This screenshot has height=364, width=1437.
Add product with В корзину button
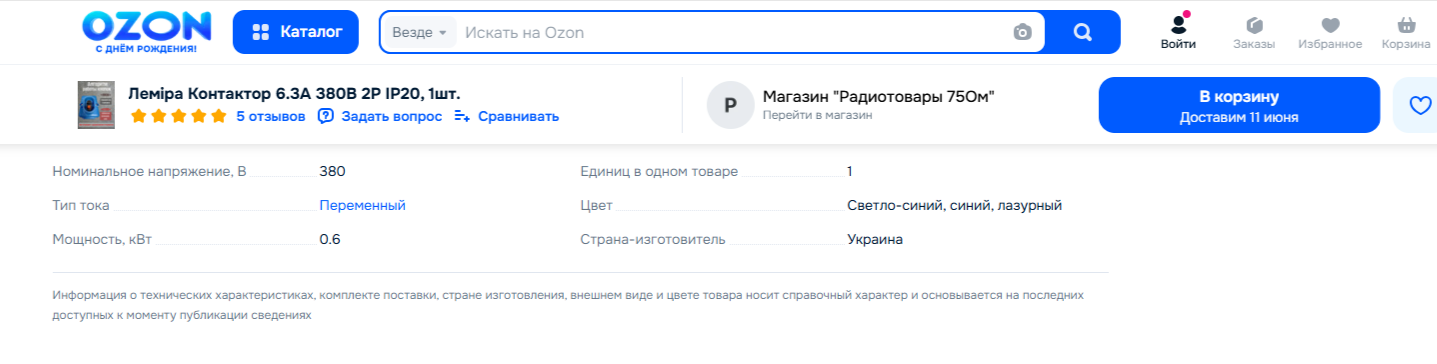[x=1239, y=105]
